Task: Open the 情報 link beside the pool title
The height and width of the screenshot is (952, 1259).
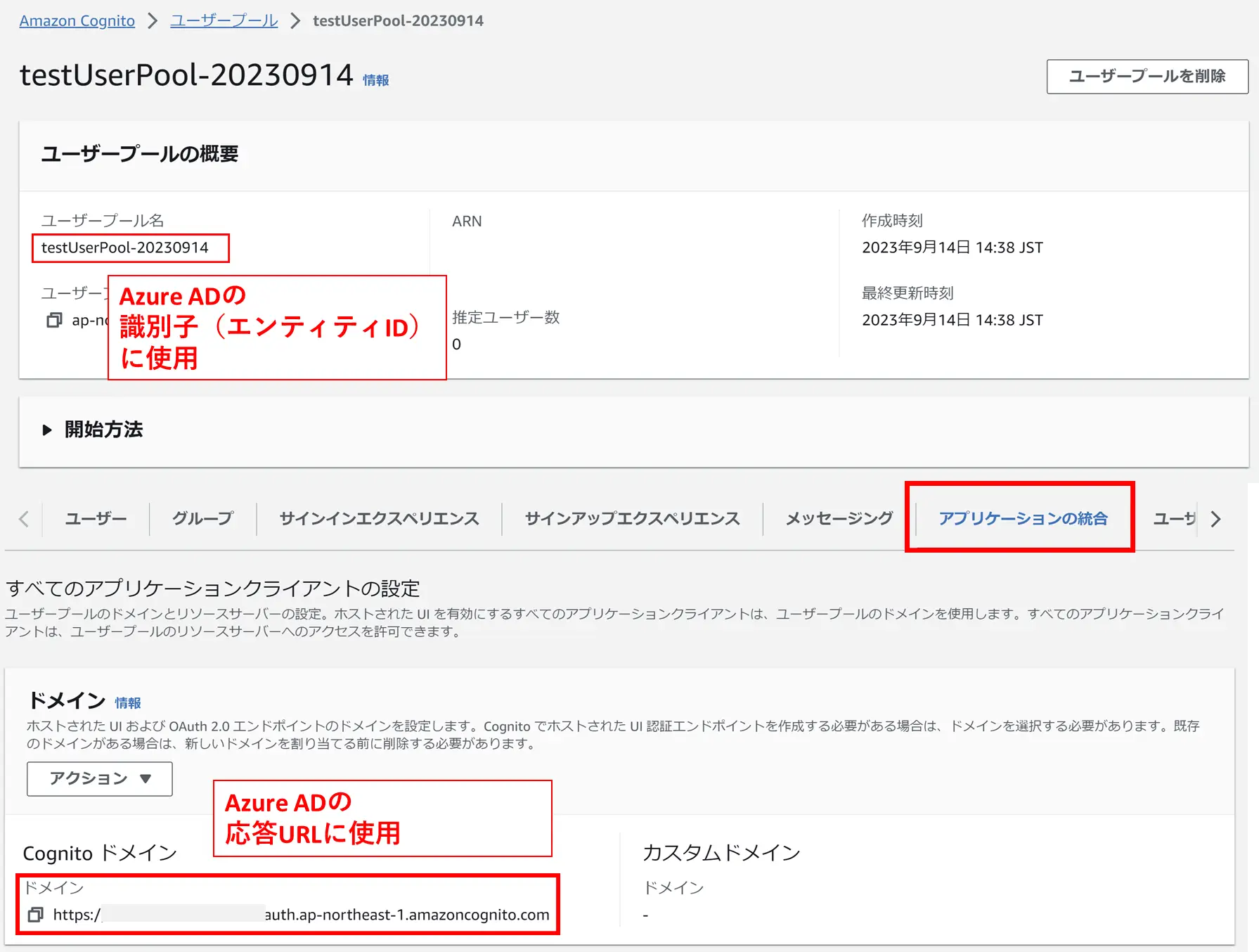Action: point(376,81)
